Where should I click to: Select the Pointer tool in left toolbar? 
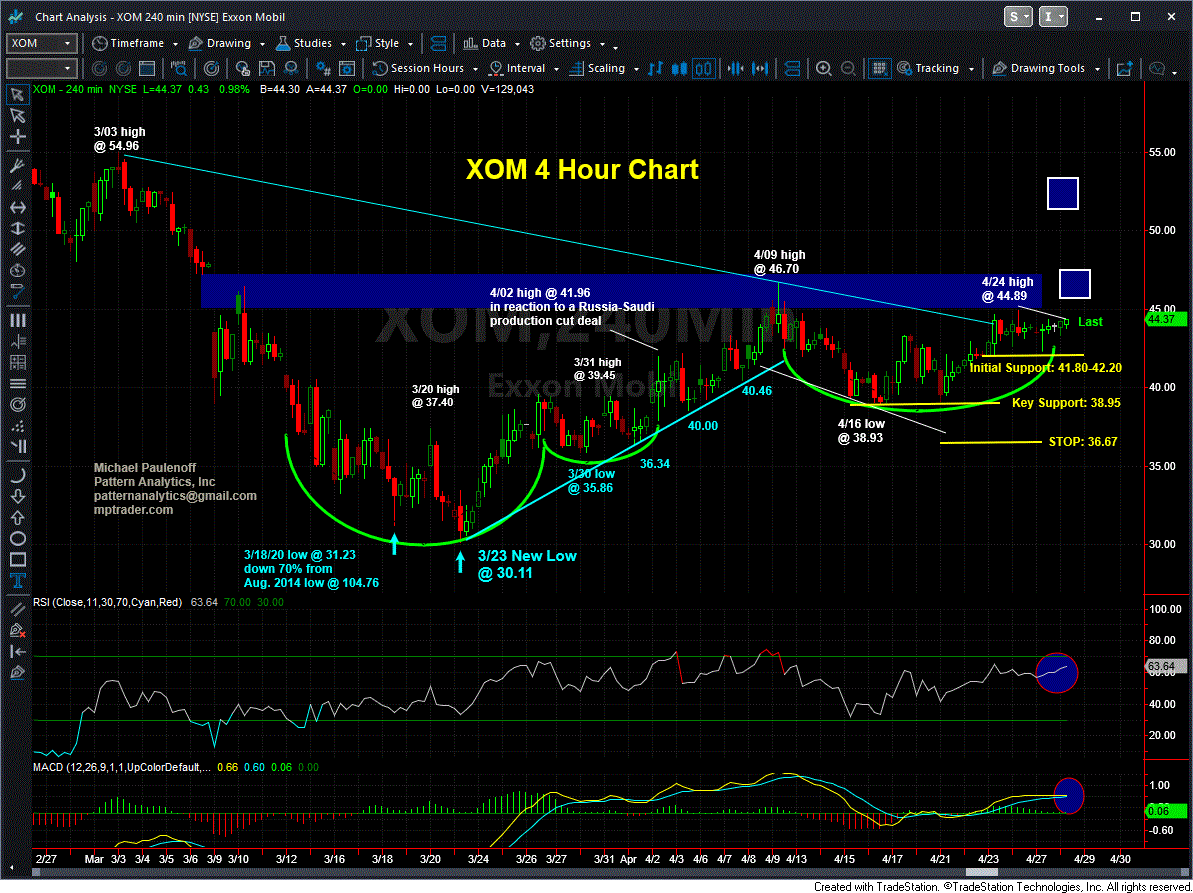coord(17,95)
